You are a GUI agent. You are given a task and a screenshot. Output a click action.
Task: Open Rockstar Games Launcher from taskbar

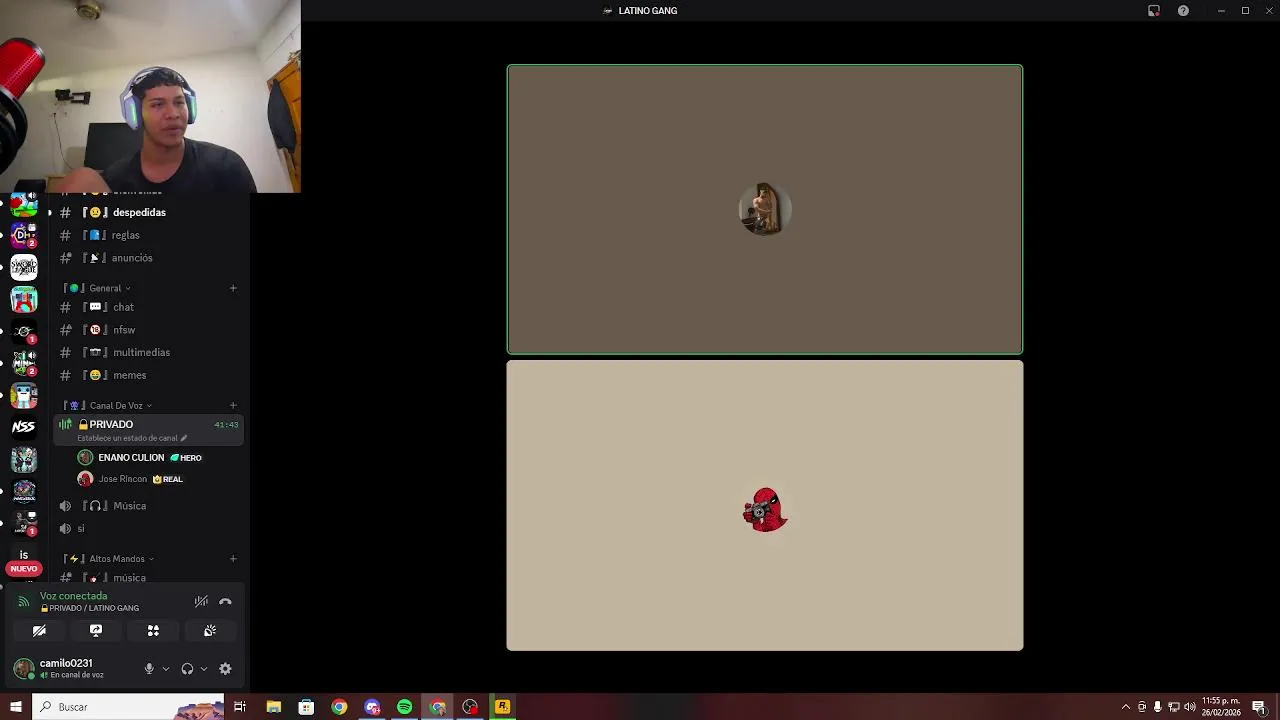[503, 707]
